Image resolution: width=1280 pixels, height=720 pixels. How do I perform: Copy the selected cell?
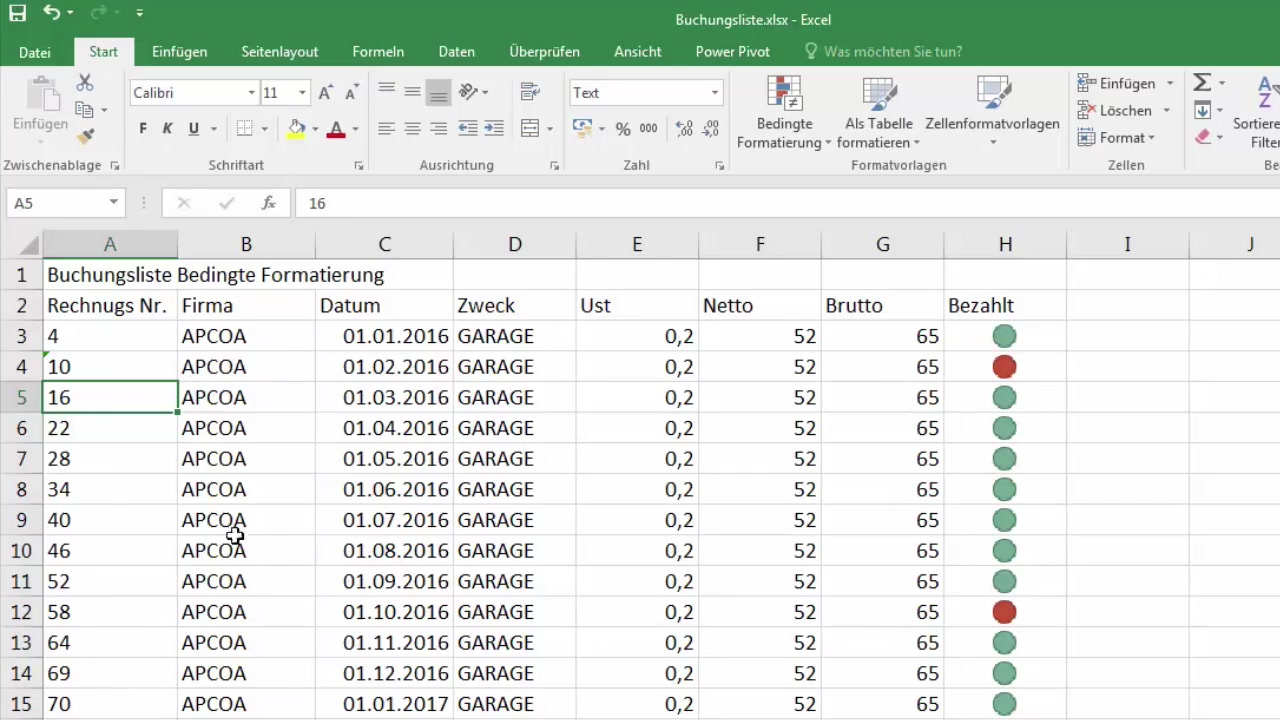(85, 110)
